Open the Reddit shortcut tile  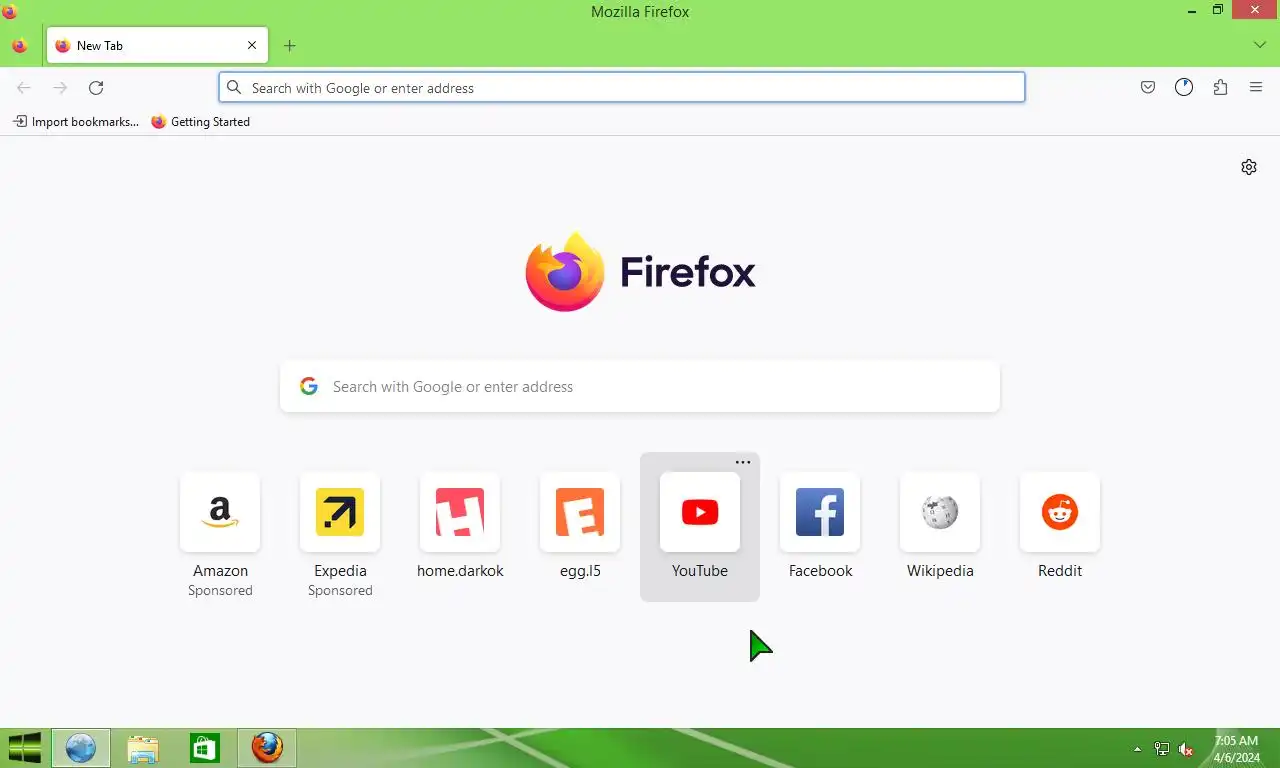tap(1060, 512)
